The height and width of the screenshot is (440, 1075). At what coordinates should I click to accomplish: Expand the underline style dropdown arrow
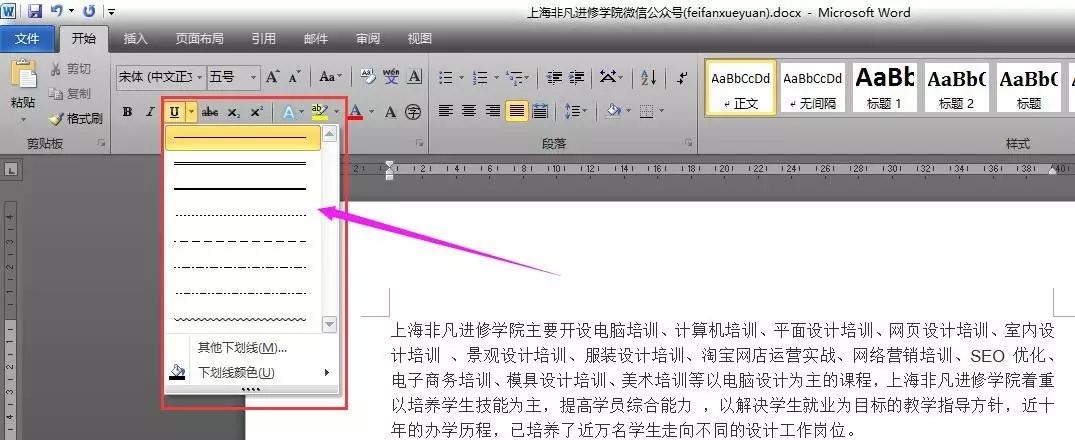(192, 112)
